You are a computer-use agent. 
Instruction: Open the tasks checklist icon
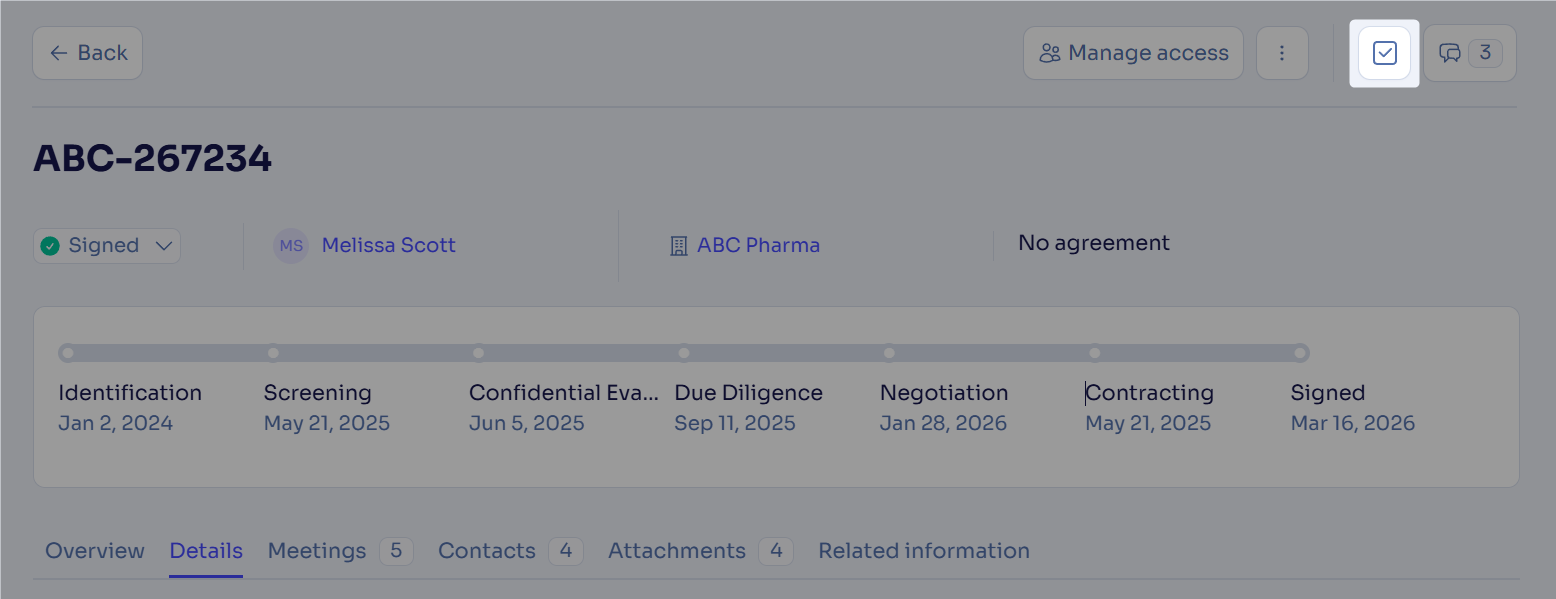coord(1385,53)
